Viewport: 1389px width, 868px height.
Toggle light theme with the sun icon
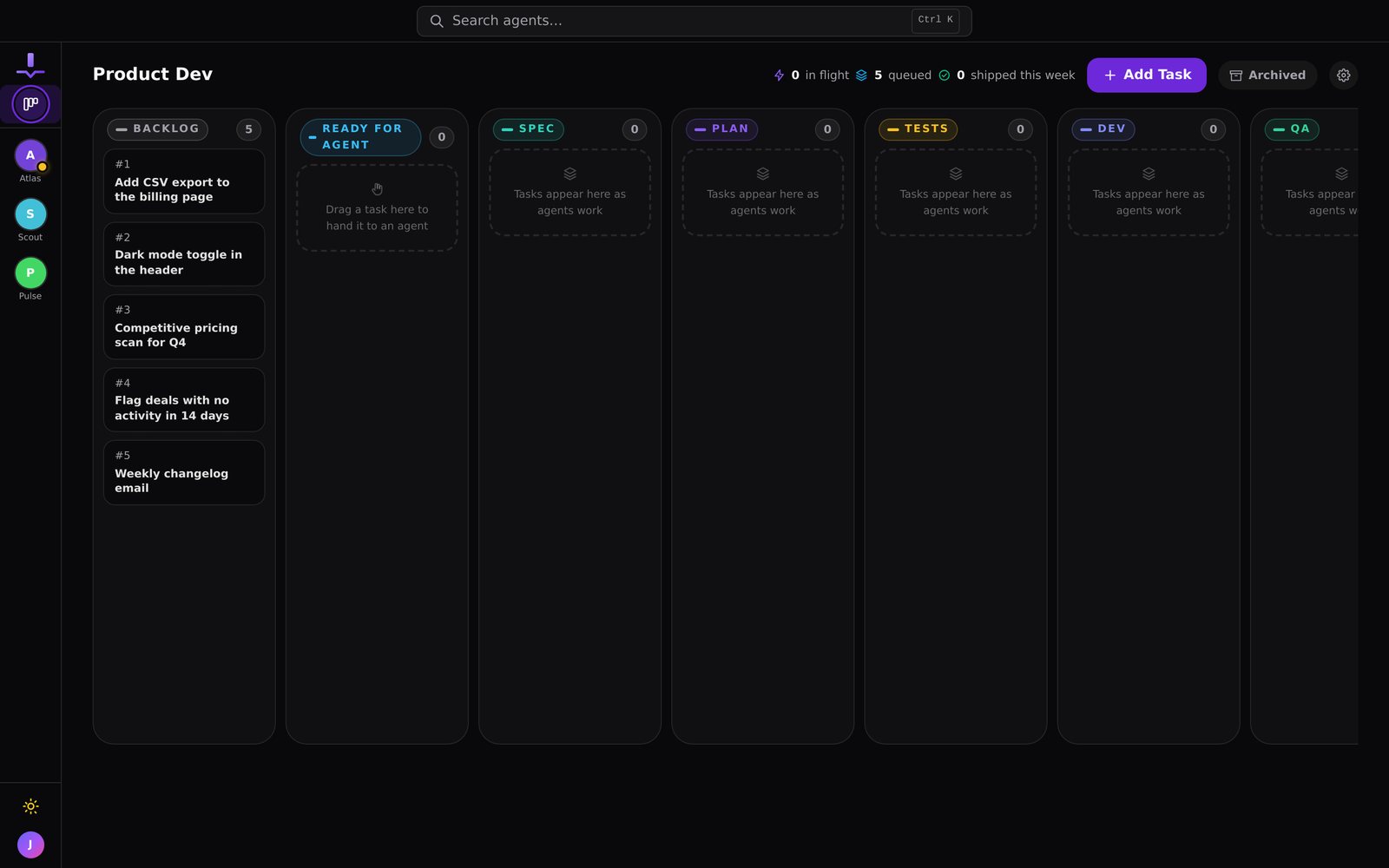click(x=30, y=806)
